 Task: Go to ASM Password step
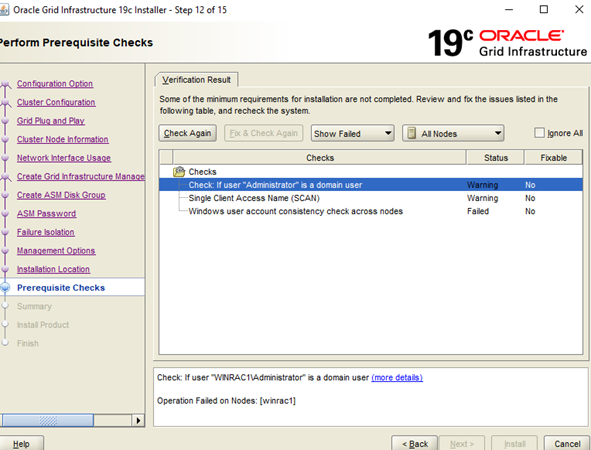click(x=46, y=213)
